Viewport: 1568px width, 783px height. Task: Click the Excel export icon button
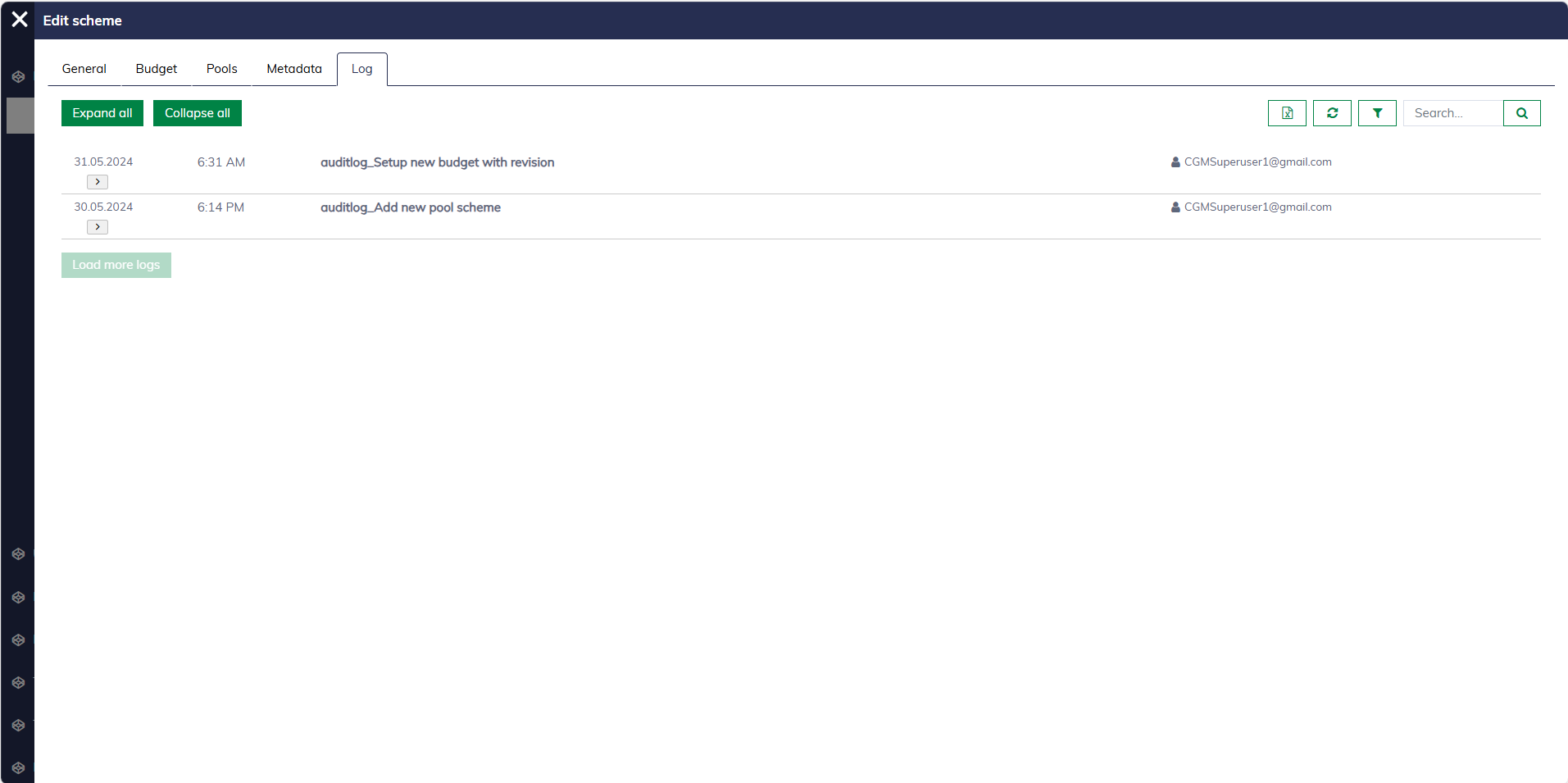point(1286,113)
